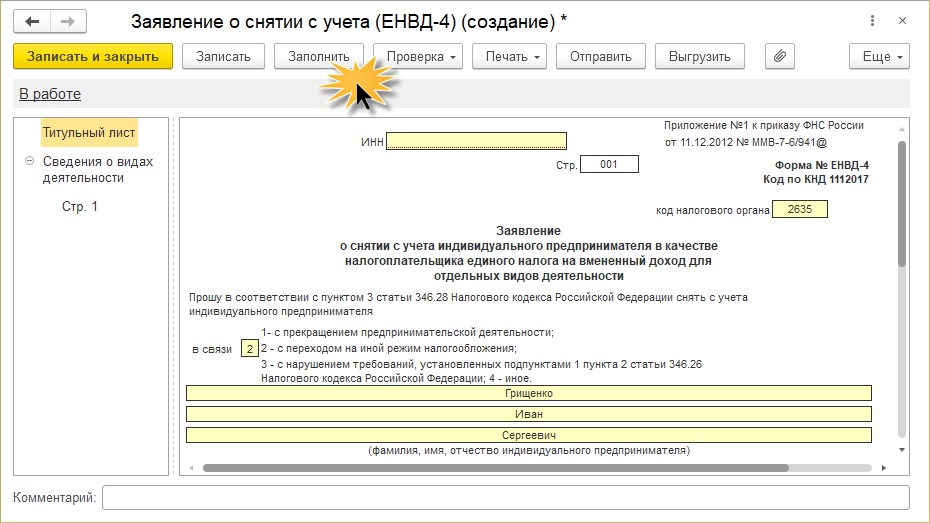
Task: Select Титульный лист section
Action: (89, 133)
